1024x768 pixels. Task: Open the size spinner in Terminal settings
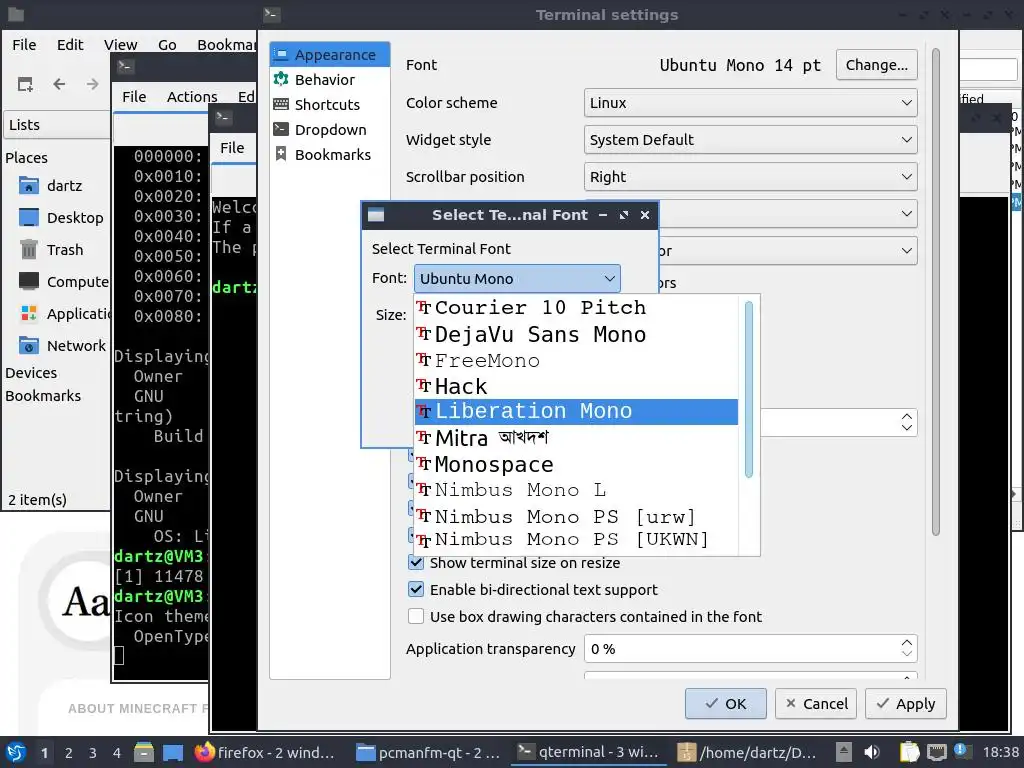906,423
